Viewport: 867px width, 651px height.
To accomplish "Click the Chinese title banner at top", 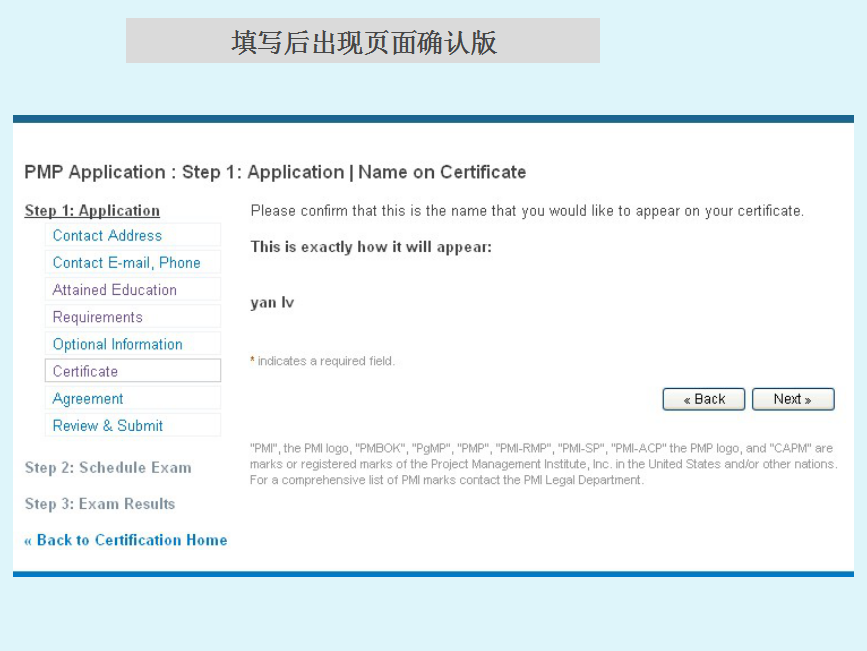I will [363, 42].
